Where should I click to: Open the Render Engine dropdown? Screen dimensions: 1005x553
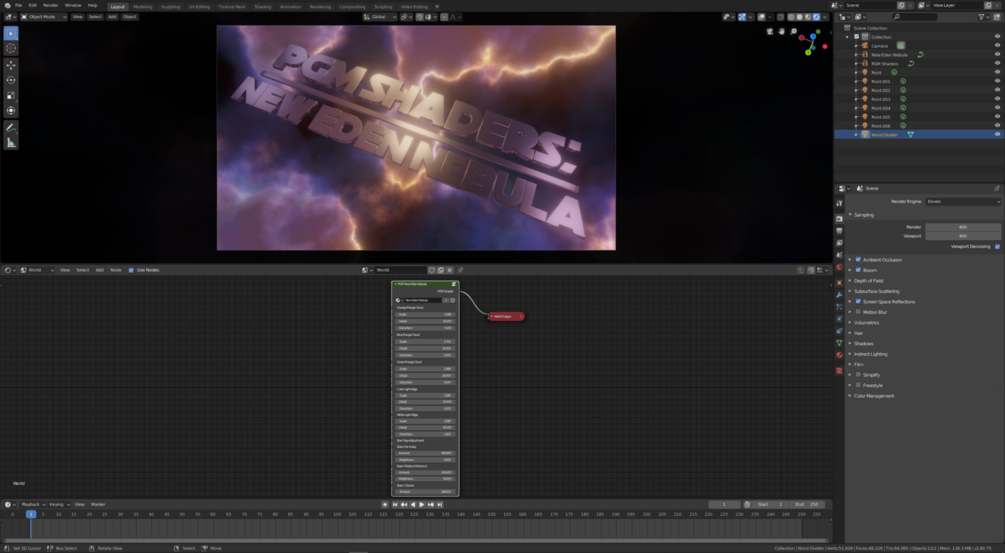pyautogui.click(x=963, y=201)
